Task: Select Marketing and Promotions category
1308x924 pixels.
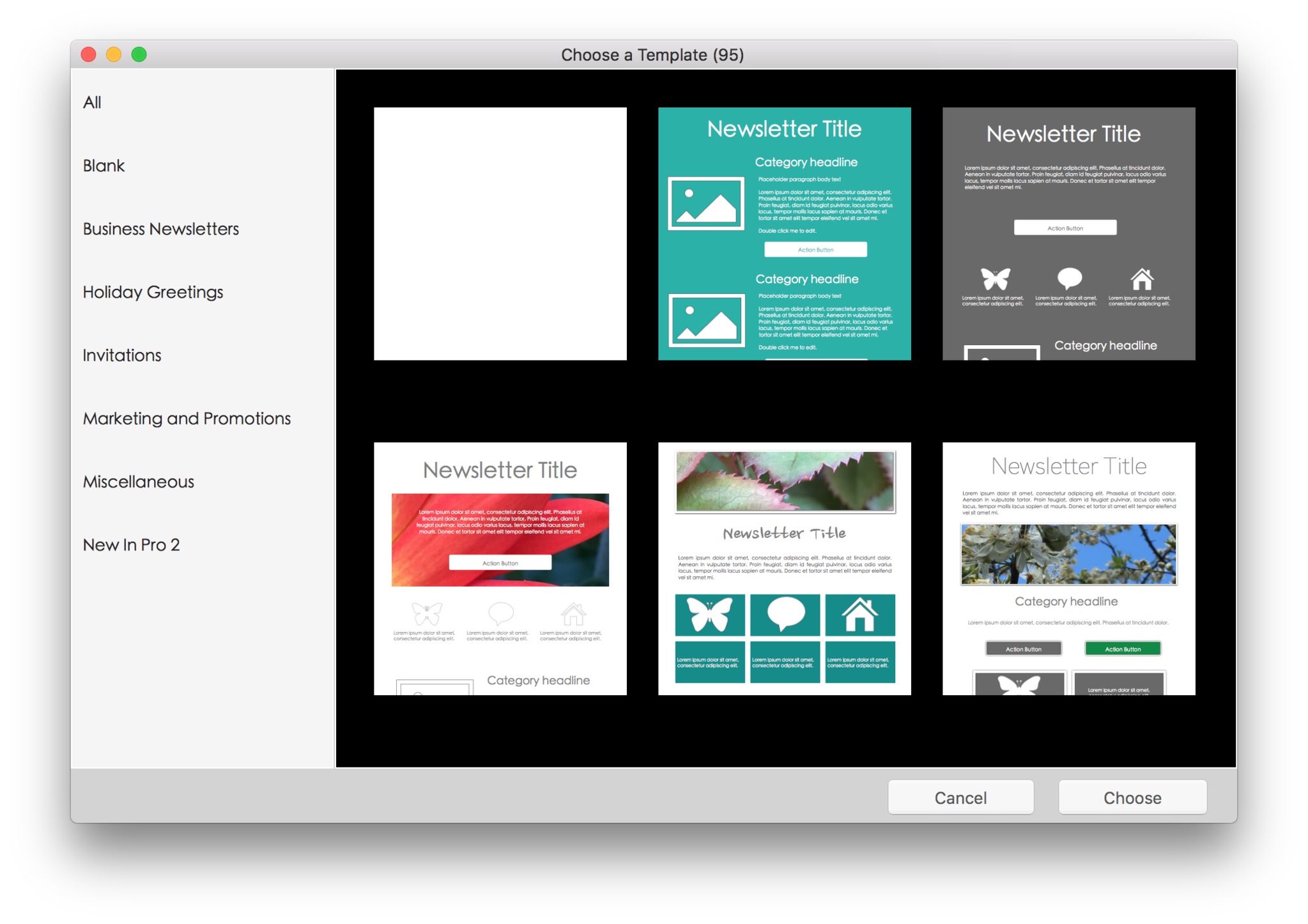Action: [187, 419]
